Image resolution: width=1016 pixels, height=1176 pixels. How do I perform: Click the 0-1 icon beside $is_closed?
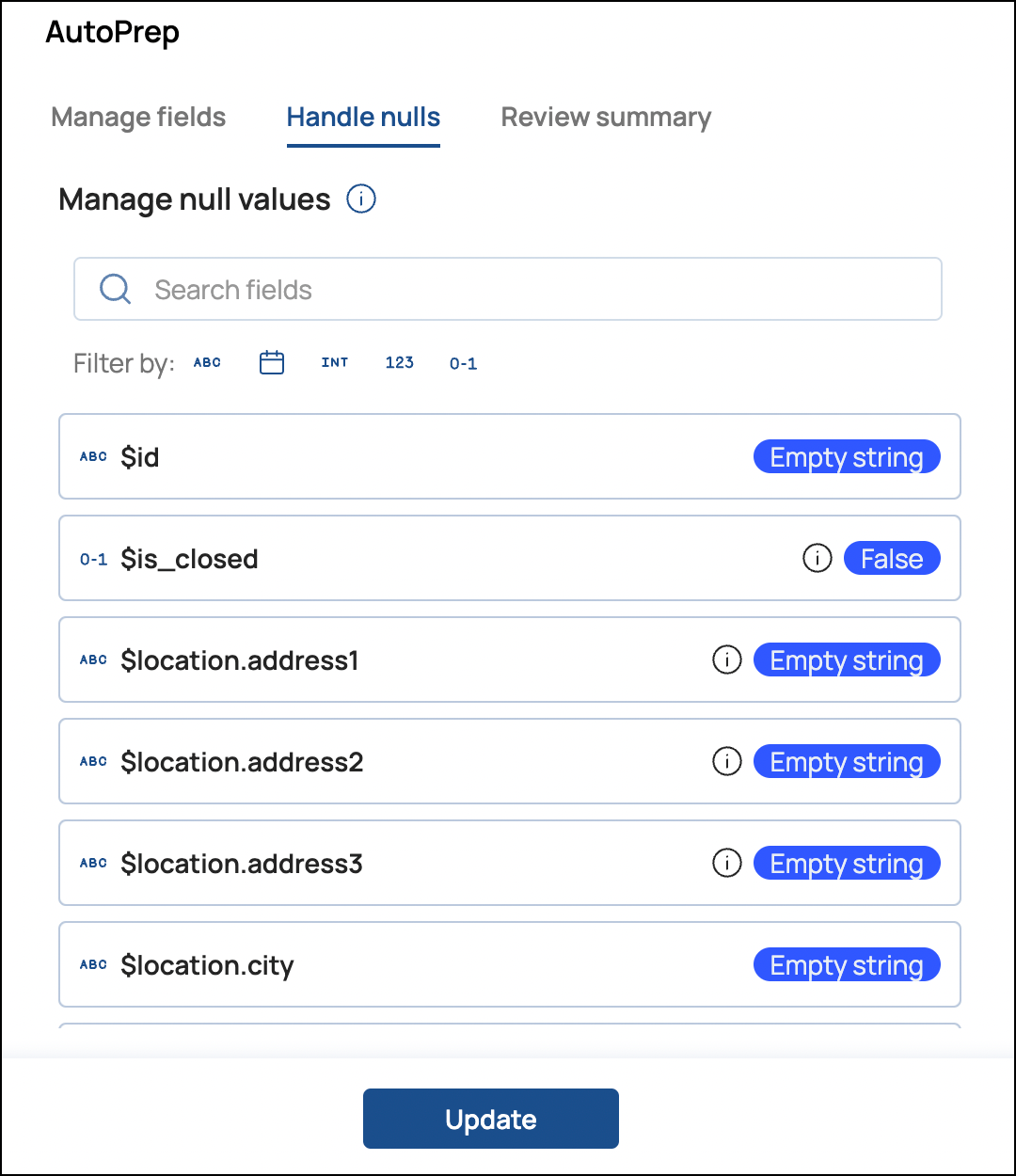93,559
